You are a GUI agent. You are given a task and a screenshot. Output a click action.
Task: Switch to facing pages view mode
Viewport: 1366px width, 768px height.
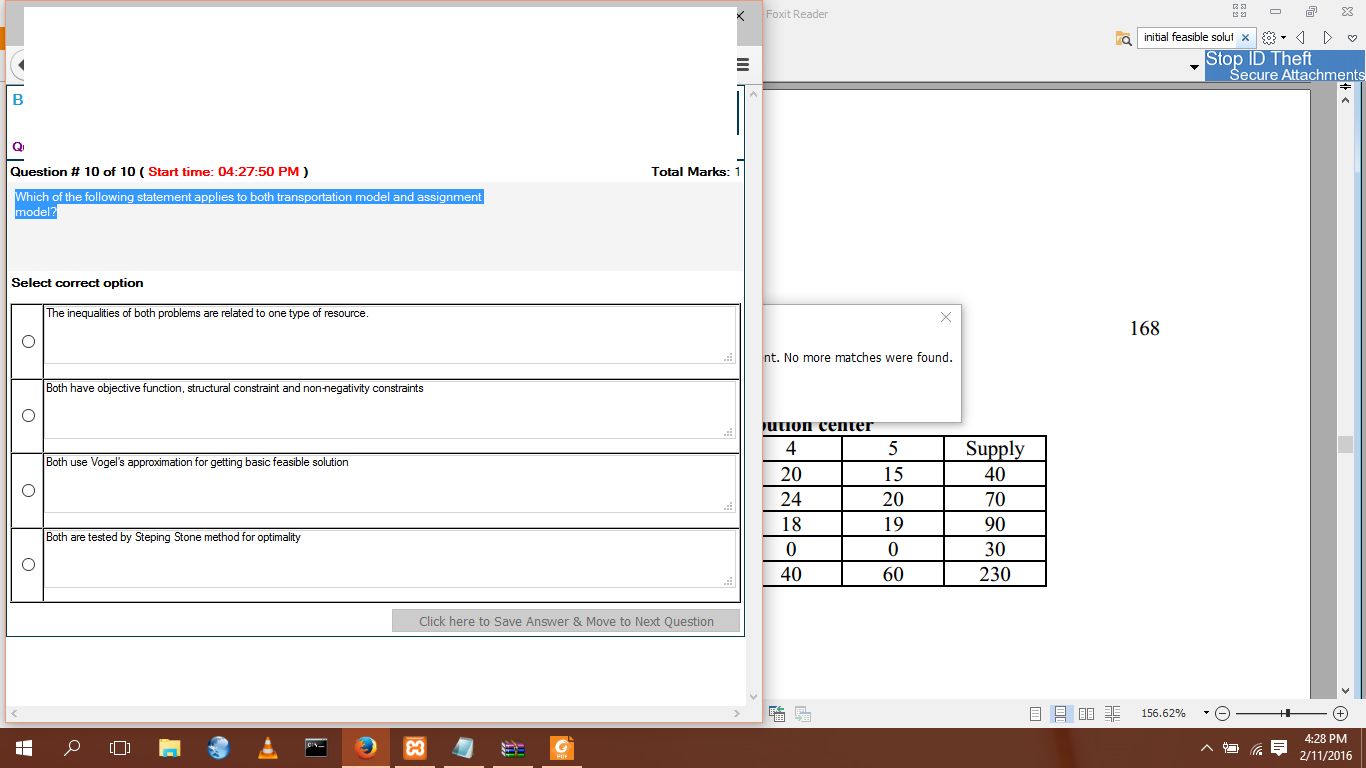1087,714
